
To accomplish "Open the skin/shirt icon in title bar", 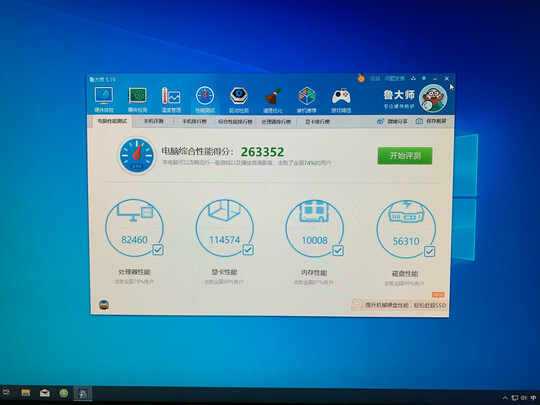I will [x=413, y=79].
